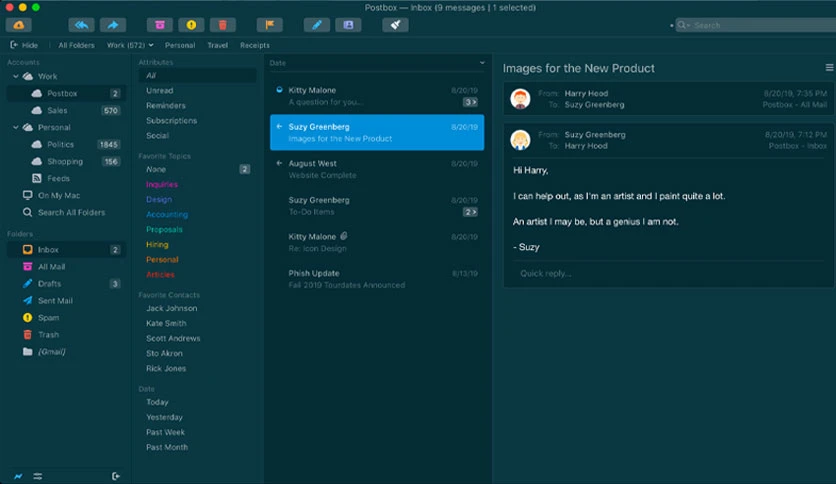Viewport: 836px width, 484px height.
Task: Click the Forward arrow button
Action: pyautogui.click(x=113, y=25)
